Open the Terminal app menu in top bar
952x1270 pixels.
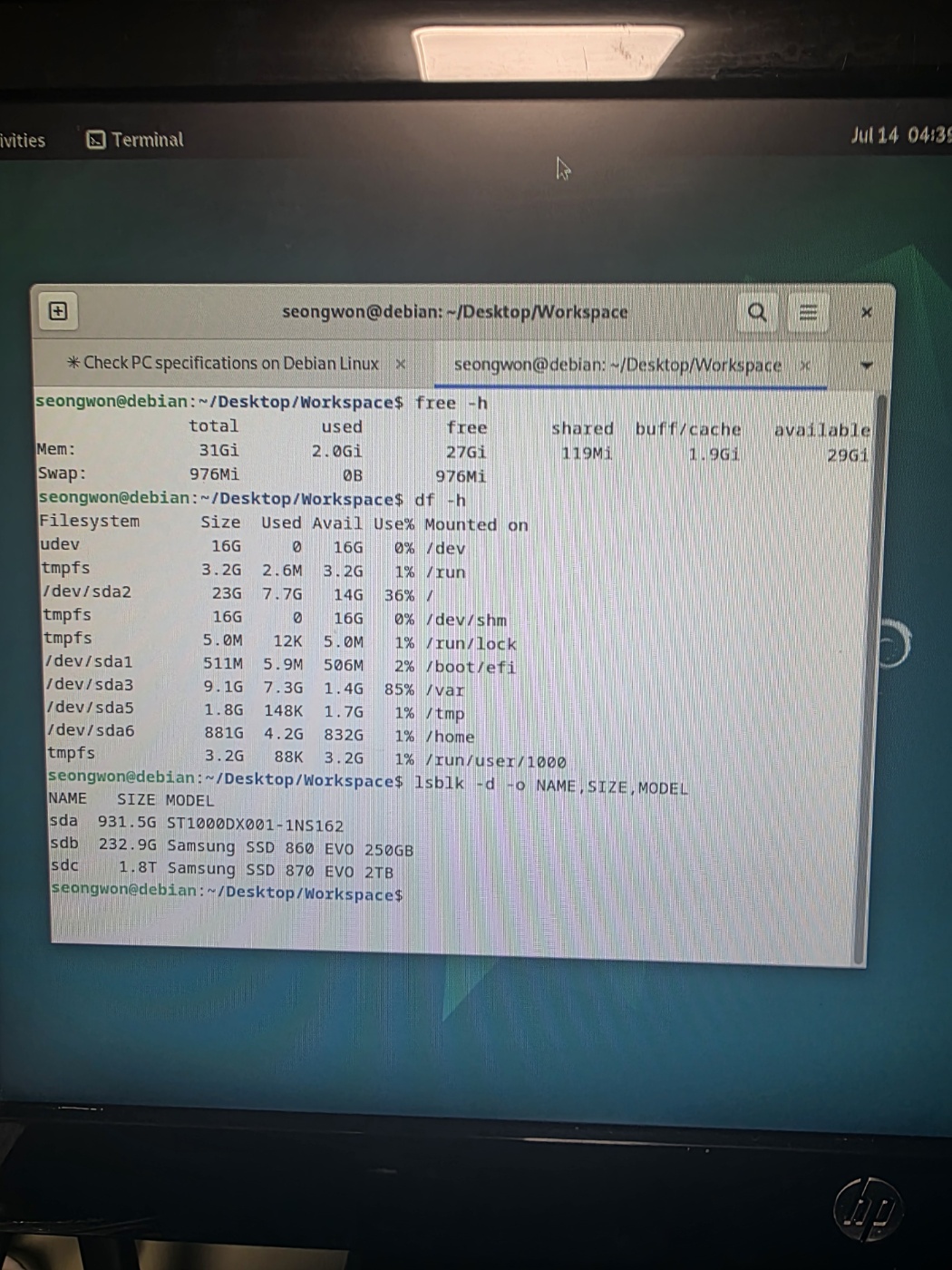tap(135, 140)
